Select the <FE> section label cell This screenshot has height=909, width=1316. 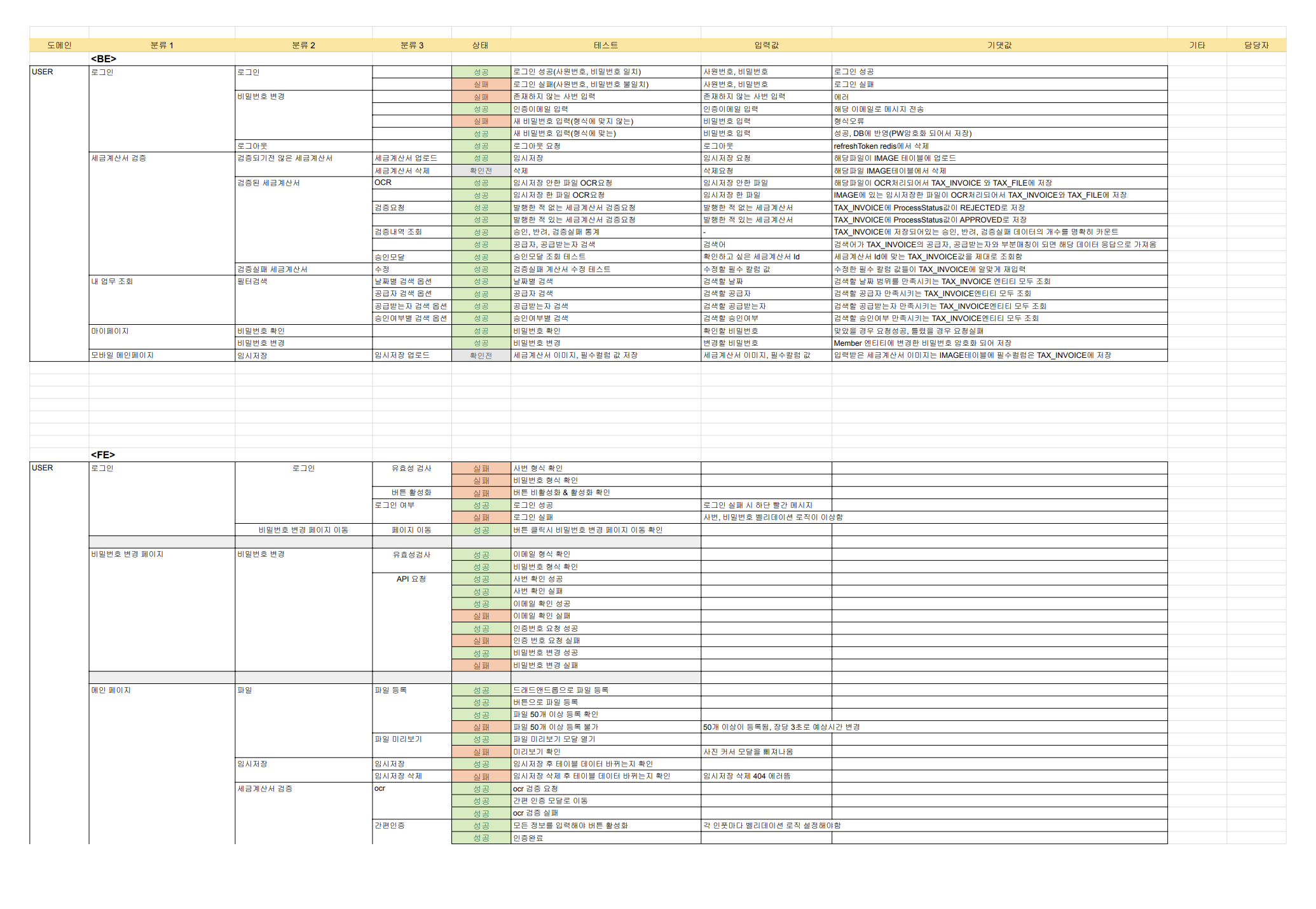103,454
